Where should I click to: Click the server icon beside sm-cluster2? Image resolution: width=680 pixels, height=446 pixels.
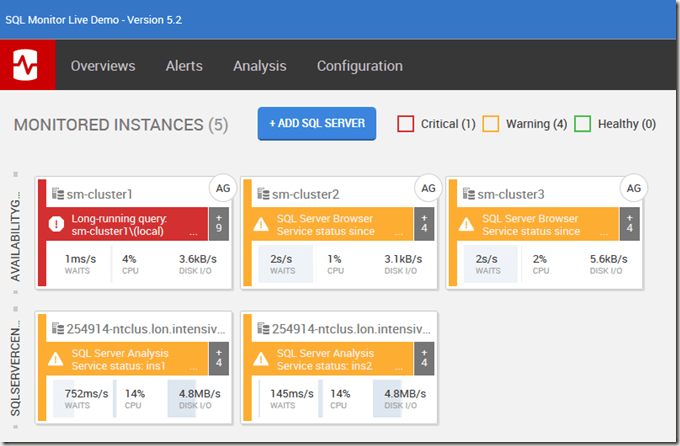coord(263,193)
